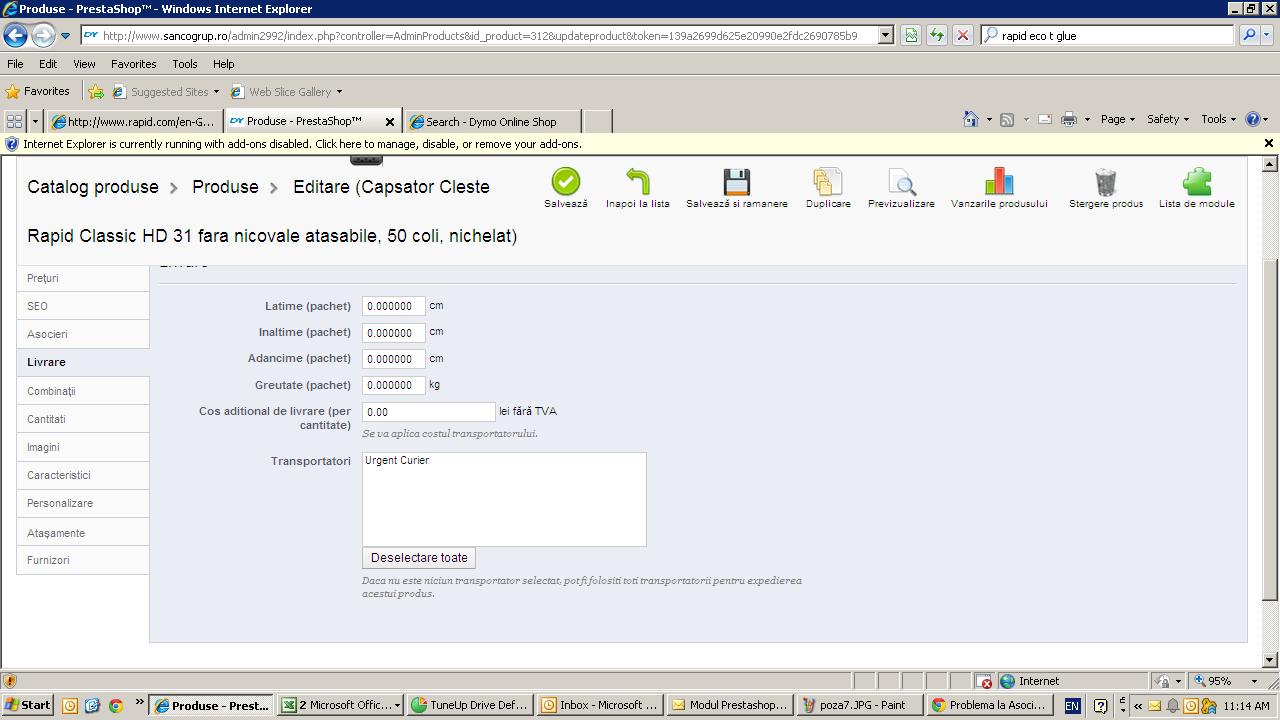Open Previzualizare product preview icon

pos(901,182)
